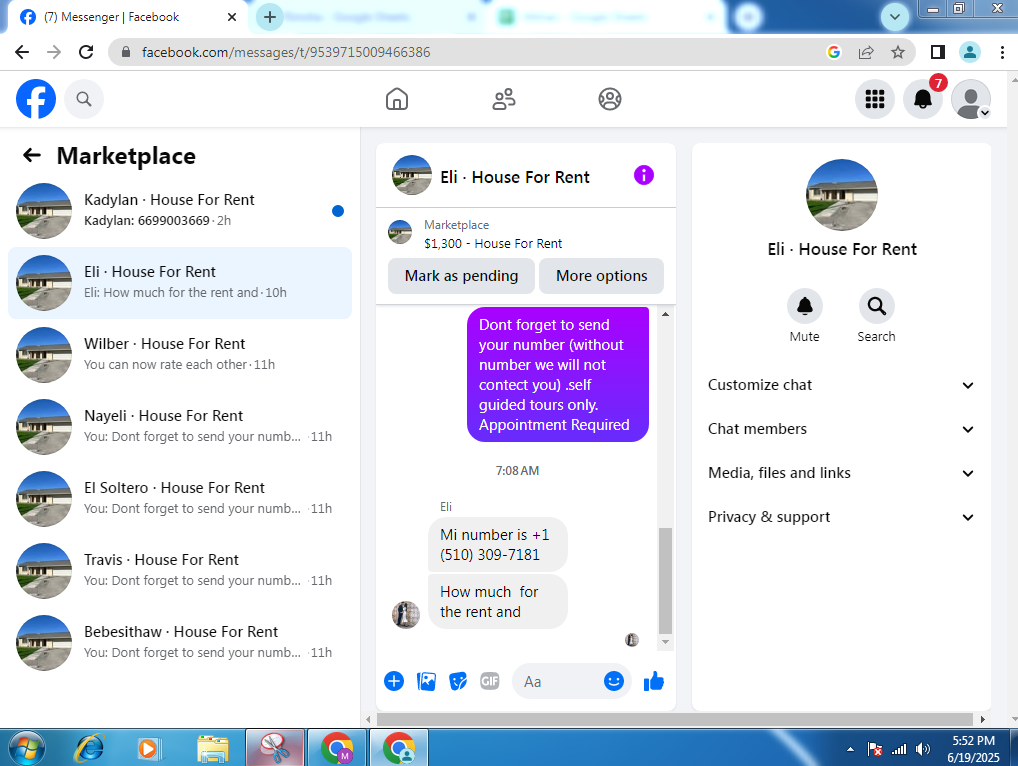Expand Chat members section
The height and width of the screenshot is (766, 1018).
[841, 429]
